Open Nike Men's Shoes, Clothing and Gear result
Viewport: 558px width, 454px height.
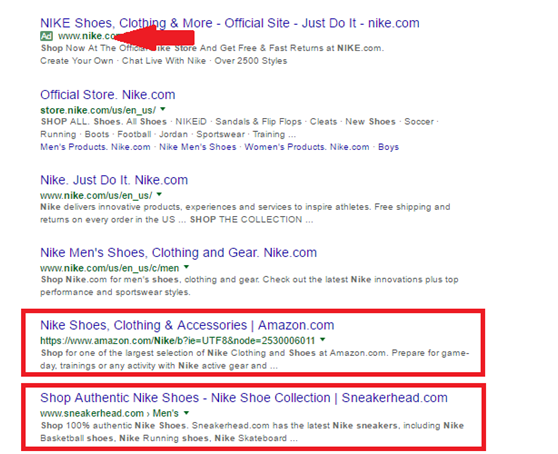pyautogui.click(x=178, y=253)
